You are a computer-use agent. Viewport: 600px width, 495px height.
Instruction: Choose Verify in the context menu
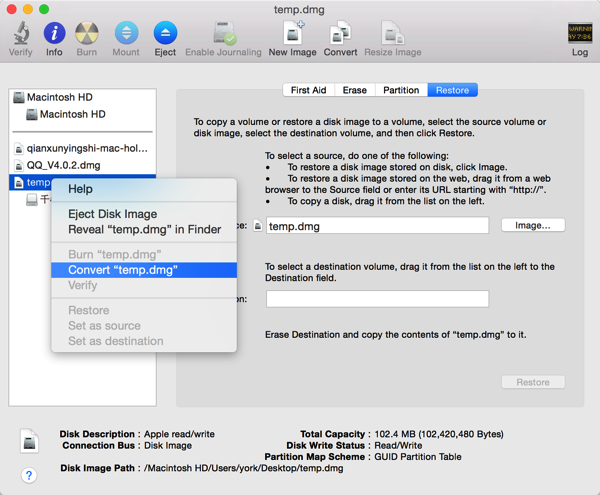coord(144,285)
